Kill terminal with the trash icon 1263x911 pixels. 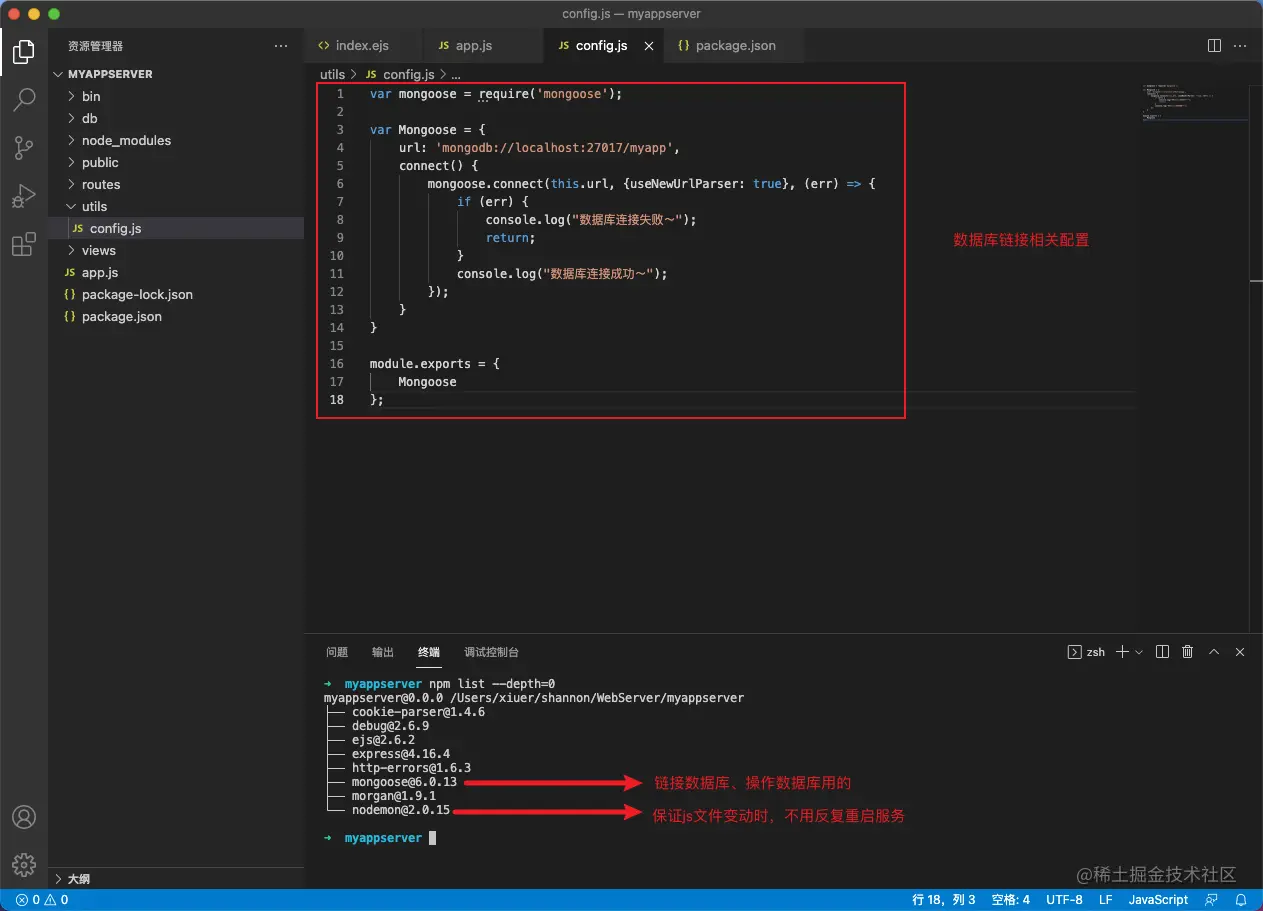tap(1188, 652)
